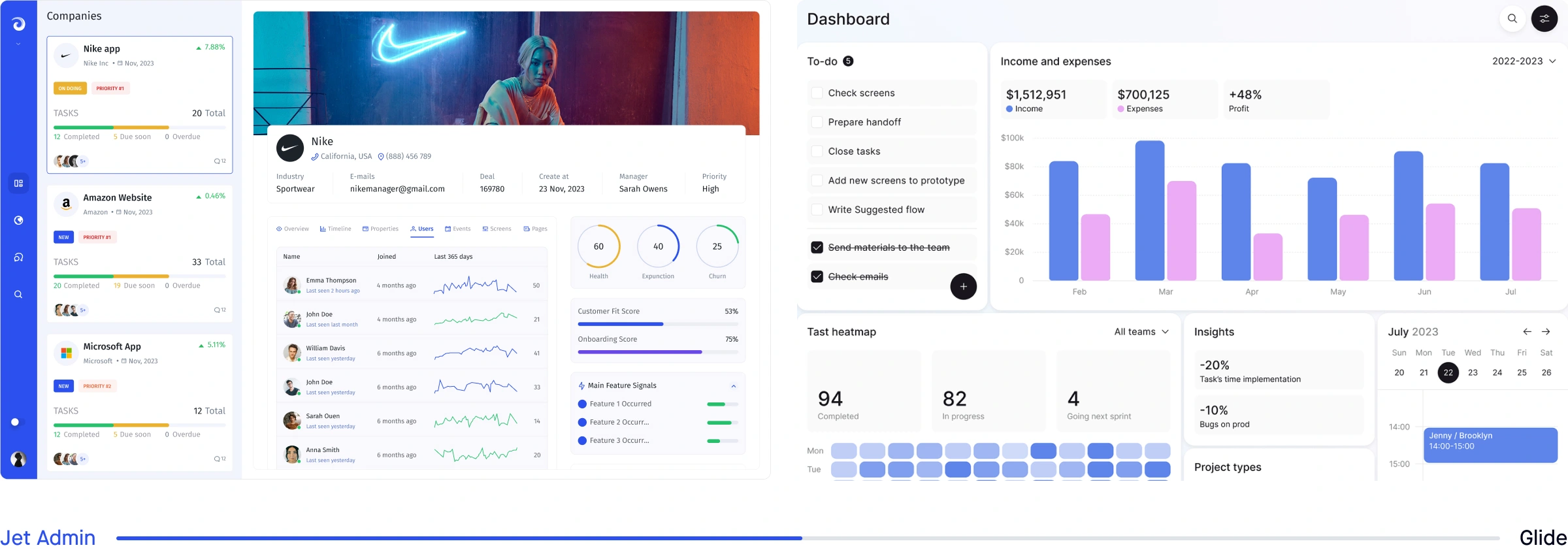Switch to the Events tab
The height and width of the screenshot is (554, 1568).
[x=458, y=229]
